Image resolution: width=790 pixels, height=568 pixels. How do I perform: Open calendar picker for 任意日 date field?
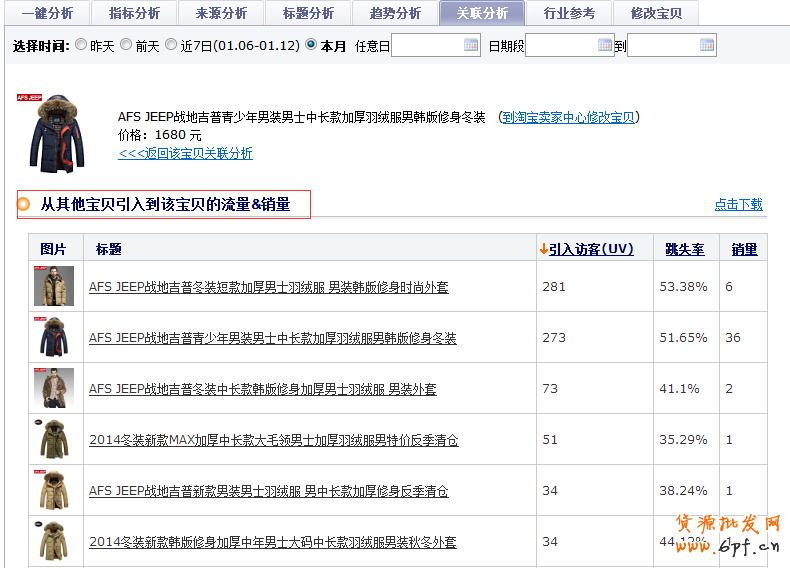pos(471,46)
